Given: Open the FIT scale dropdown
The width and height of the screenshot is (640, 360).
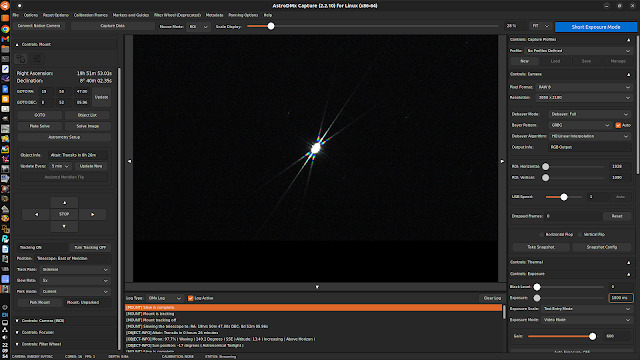Looking at the screenshot, I should [x=540, y=26].
